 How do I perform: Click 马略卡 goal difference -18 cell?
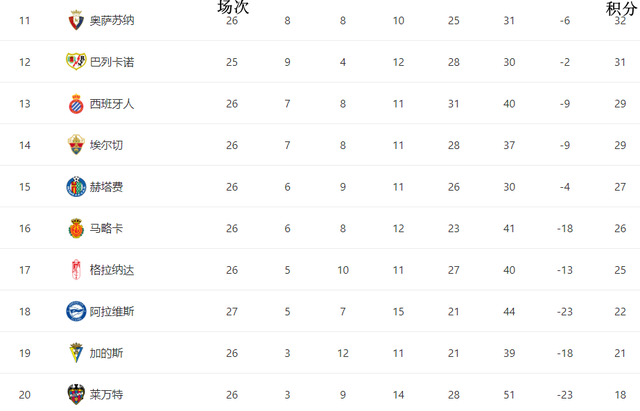tap(565, 228)
